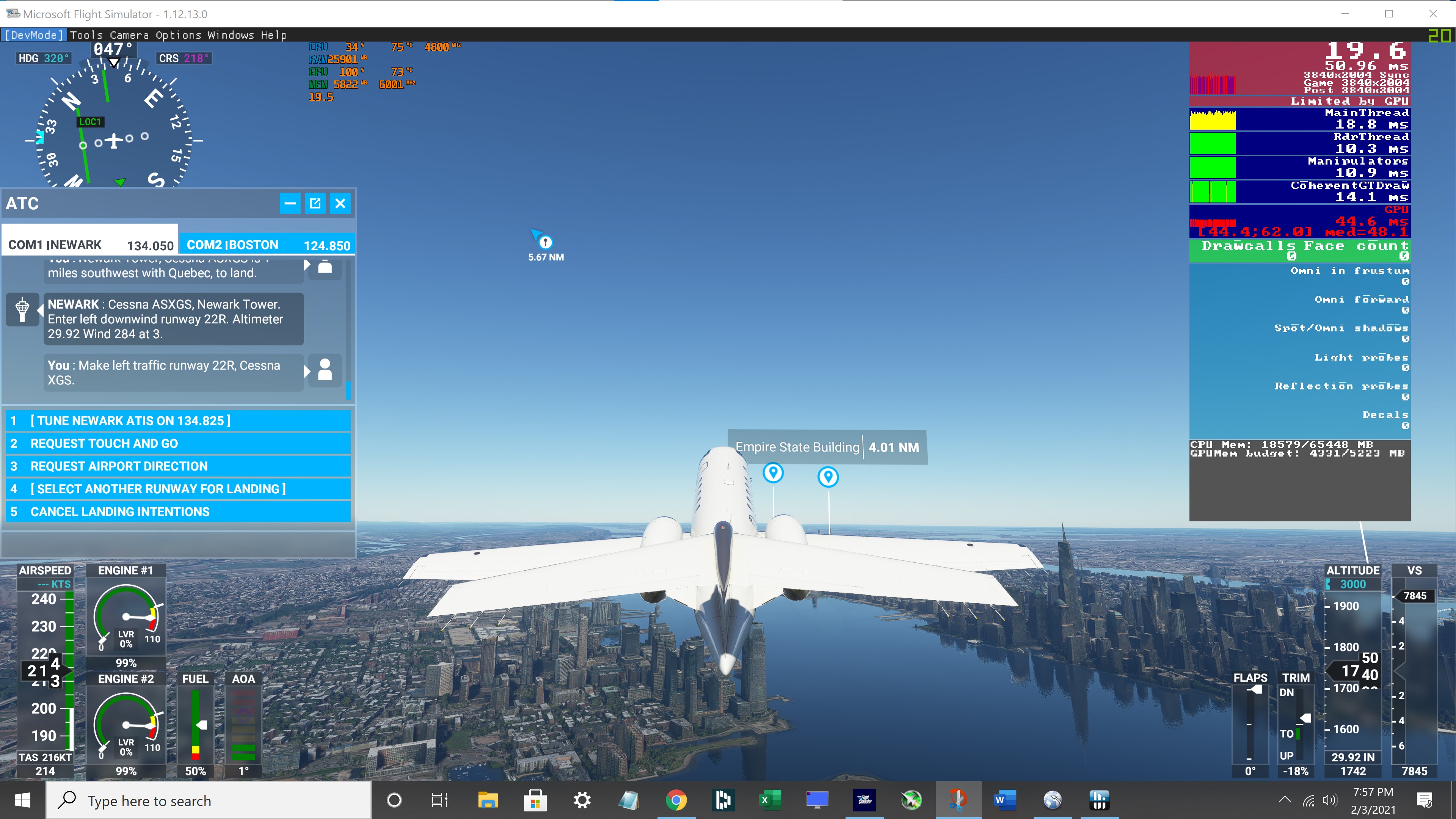Click the Engine #1 gauge dial

[x=126, y=617]
